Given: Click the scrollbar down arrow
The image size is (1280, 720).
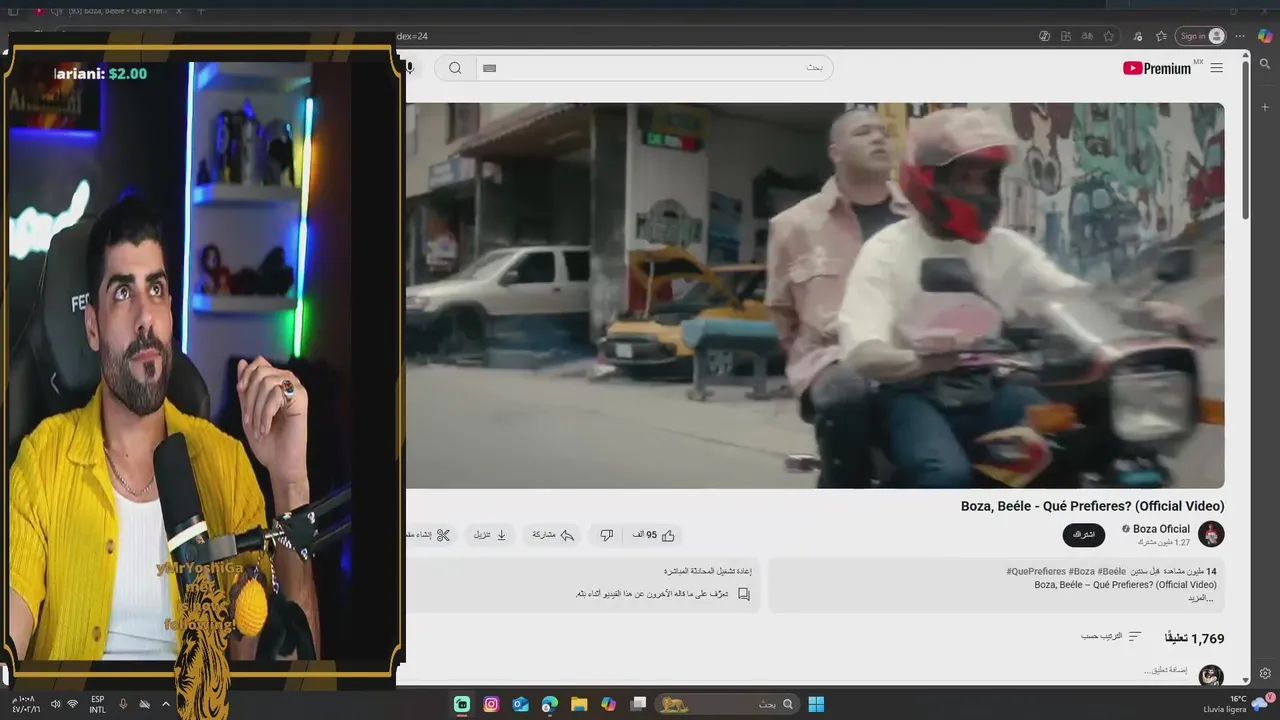Looking at the screenshot, I should click(x=1245, y=679).
